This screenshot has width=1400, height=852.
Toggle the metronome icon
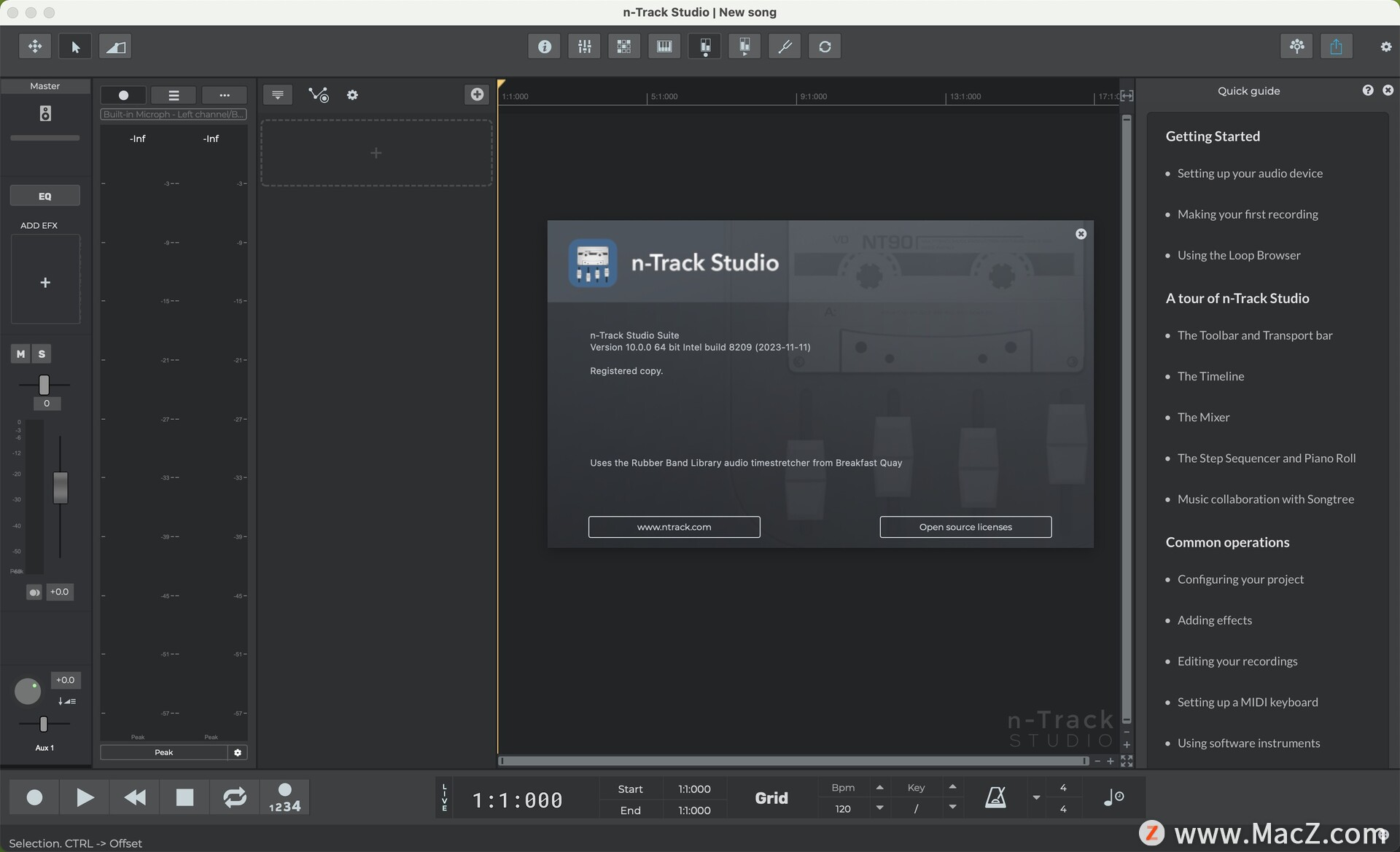click(x=995, y=797)
